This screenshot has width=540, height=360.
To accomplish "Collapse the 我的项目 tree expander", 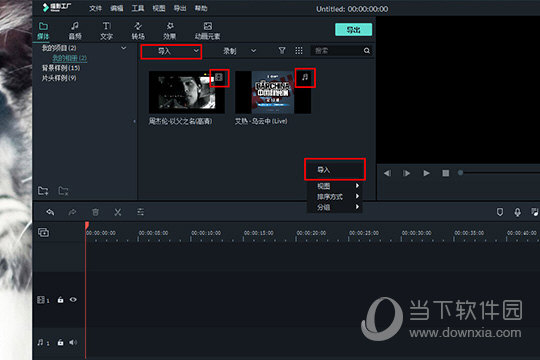I will (123, 48).
